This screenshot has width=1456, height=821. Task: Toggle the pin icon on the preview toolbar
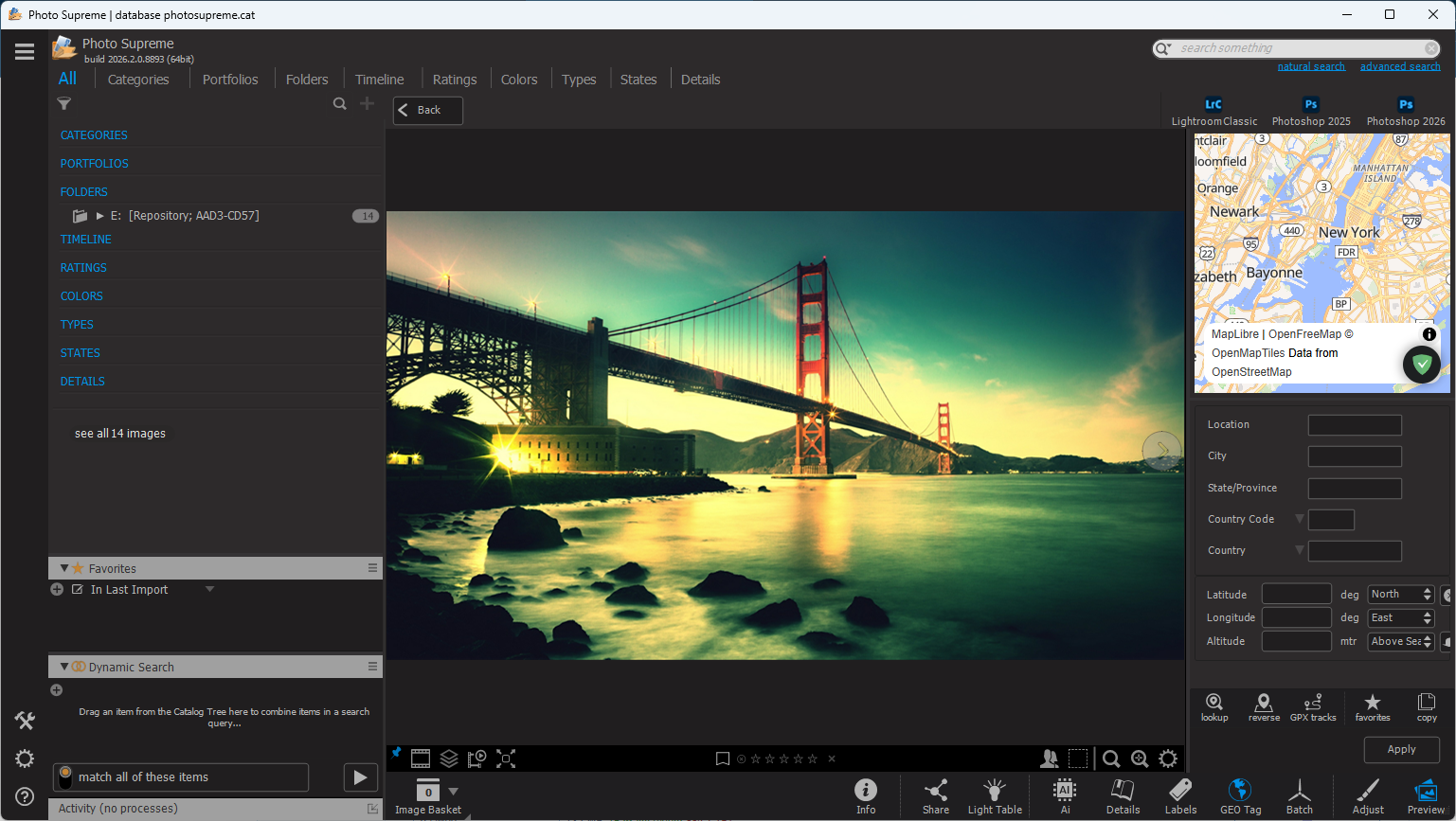click(397, 753)
